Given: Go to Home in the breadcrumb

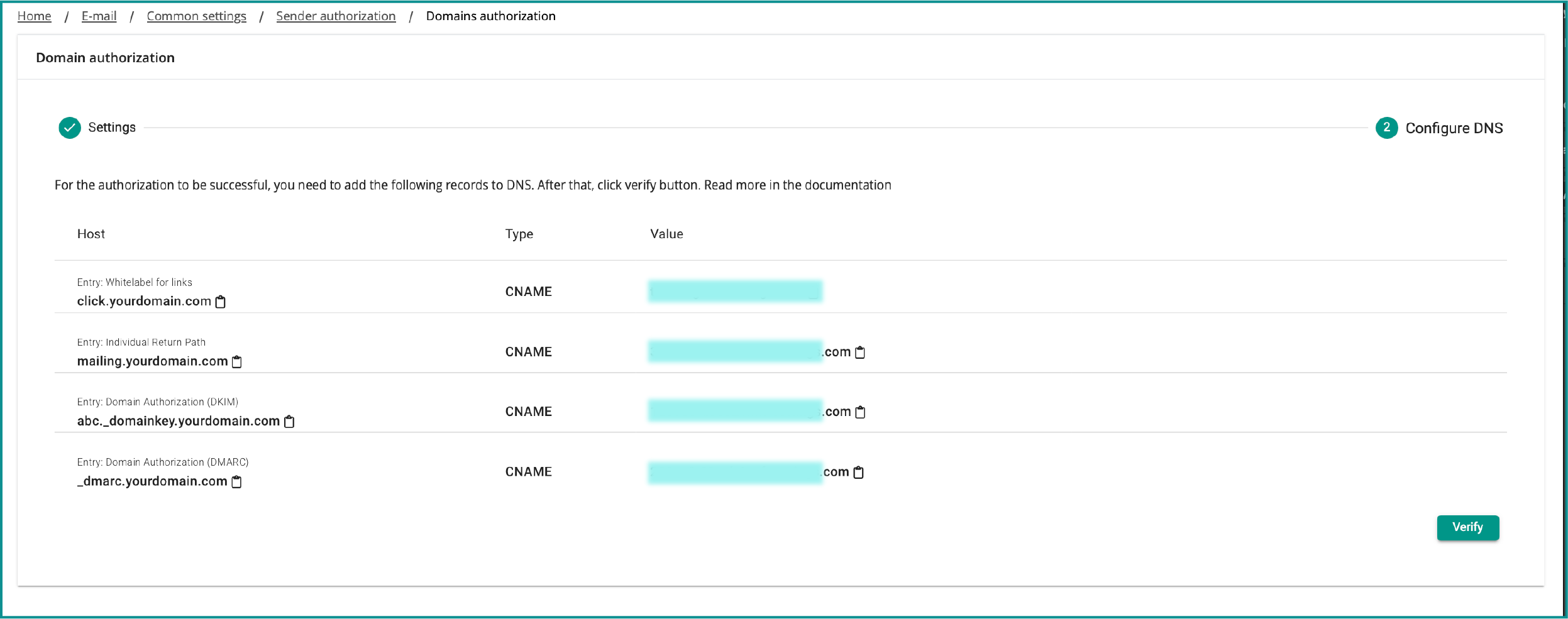Looking at the screenshot, I should pos(35,16).
